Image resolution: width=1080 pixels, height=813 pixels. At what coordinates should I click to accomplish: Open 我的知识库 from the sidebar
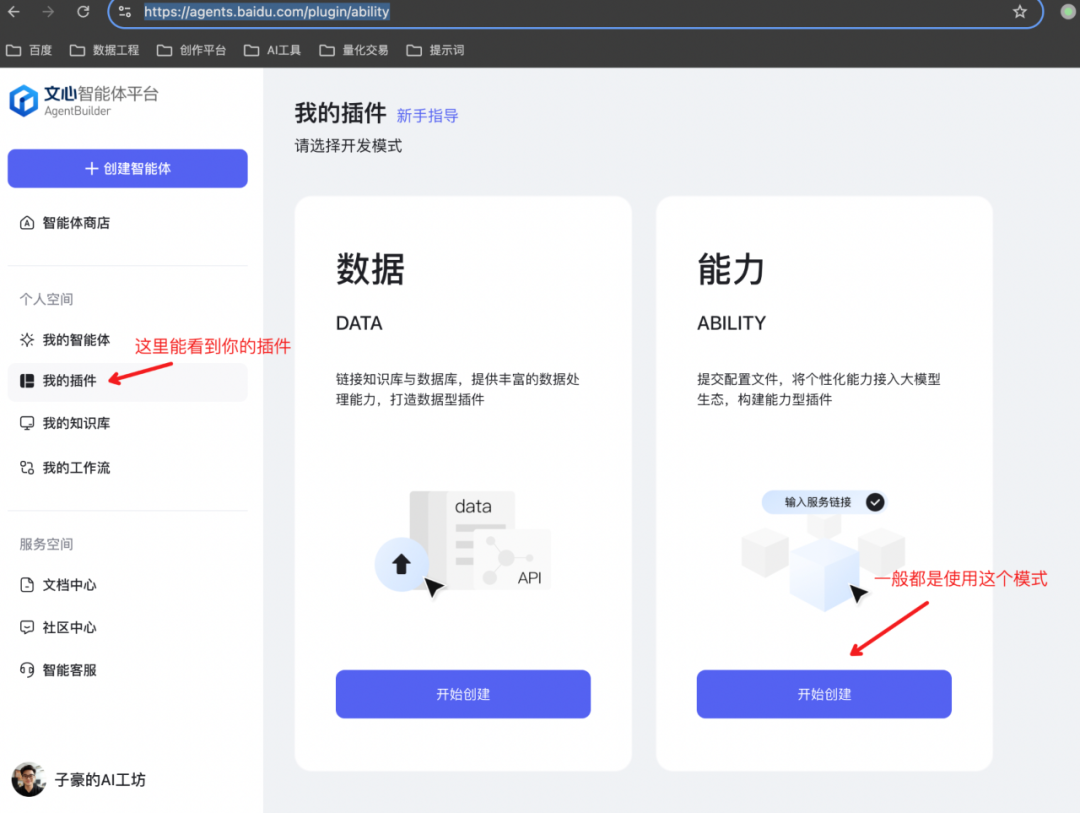click(76, 423)
